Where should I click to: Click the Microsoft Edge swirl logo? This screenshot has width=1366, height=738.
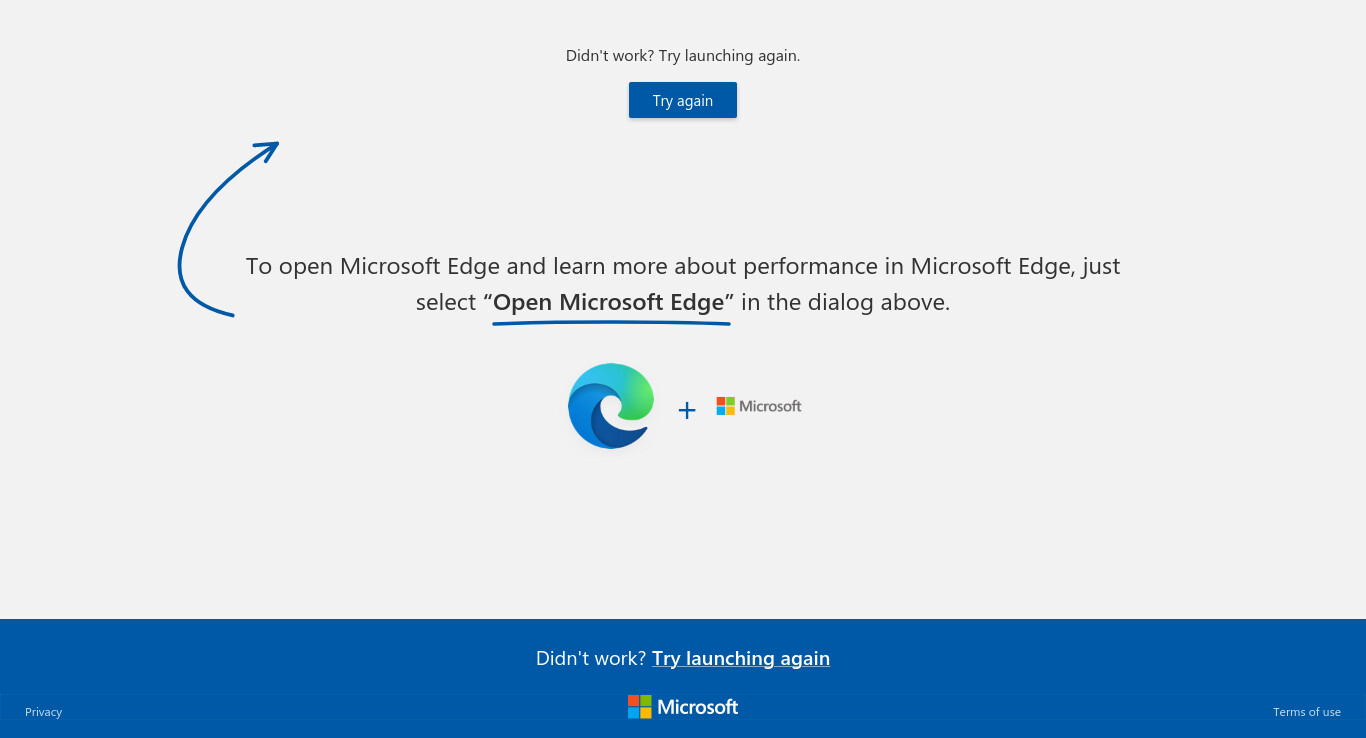coord(611,405)
